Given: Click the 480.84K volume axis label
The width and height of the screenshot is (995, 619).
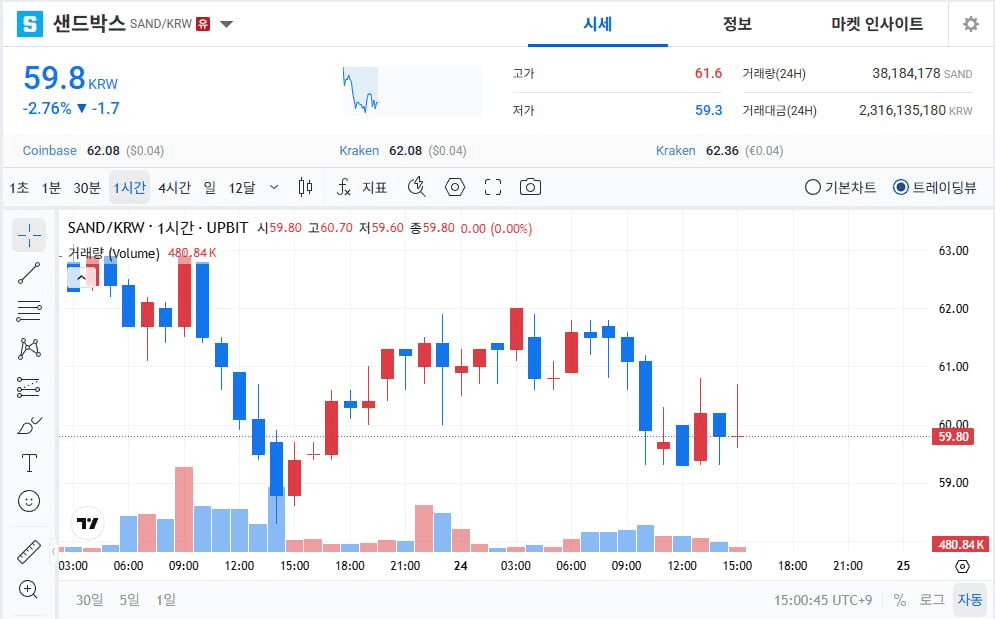Looking at the screenshot, I should tap(961, 545).
